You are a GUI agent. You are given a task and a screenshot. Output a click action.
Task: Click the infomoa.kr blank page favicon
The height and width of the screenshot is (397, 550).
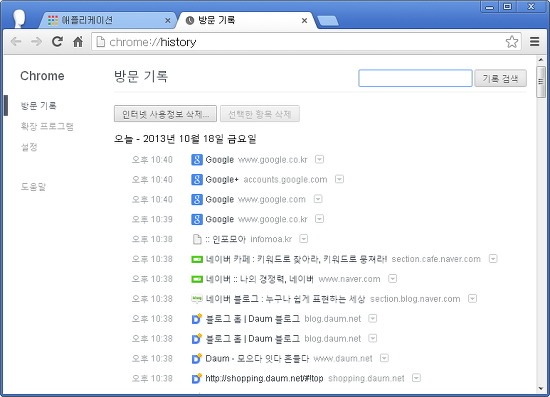click(x=197, y=239)
